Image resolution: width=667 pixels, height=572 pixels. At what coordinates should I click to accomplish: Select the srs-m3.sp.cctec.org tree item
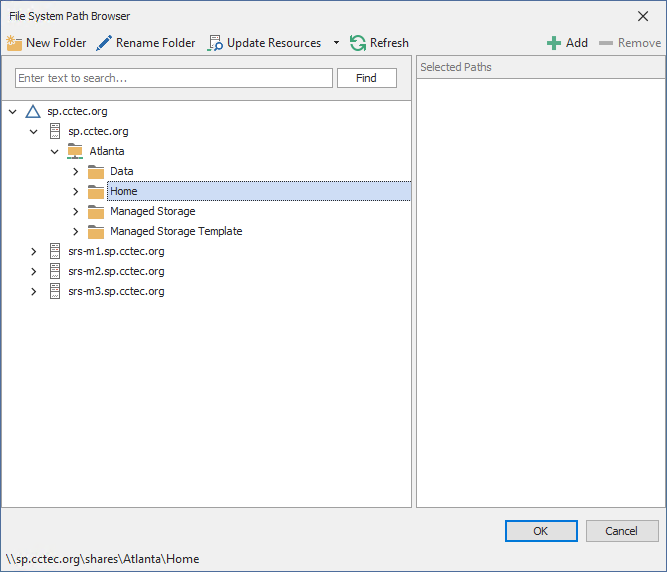point(116,291)
